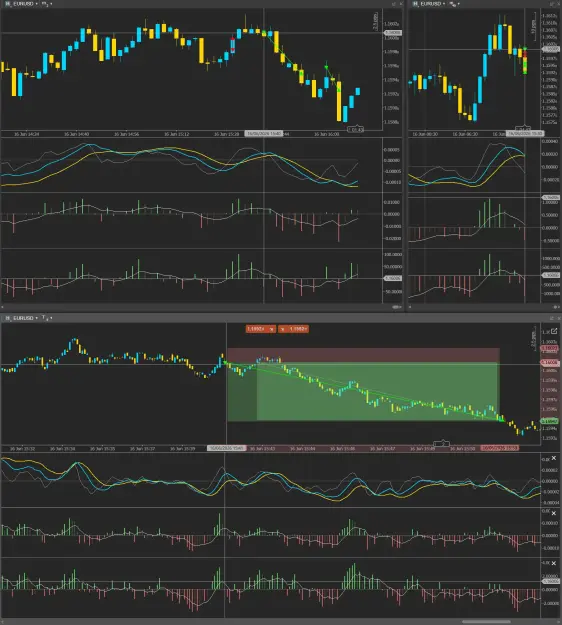Click the pips scale ruler in top-left chart

(375, 21)
